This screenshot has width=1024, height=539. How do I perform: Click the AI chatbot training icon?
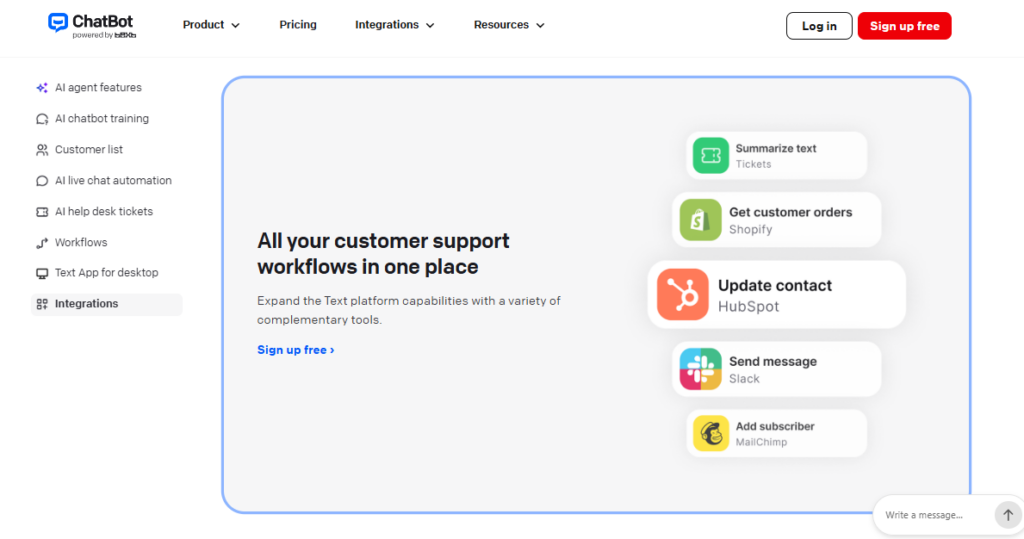tap(42, 119)
